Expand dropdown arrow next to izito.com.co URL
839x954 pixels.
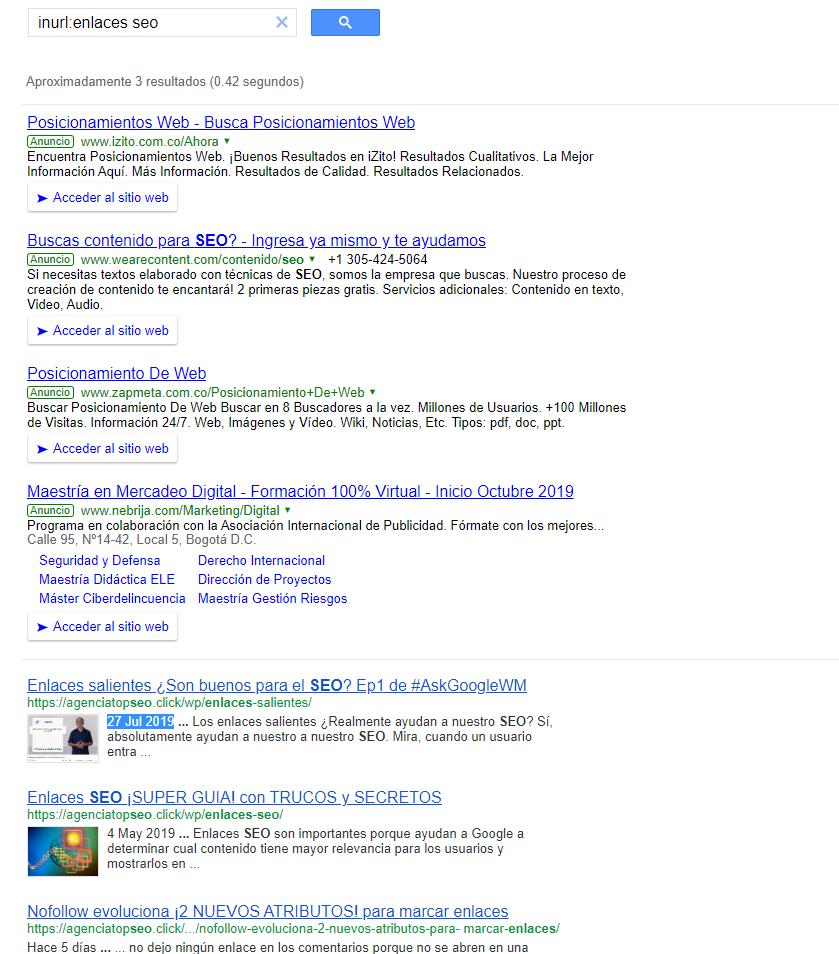(x=226, y=142)
